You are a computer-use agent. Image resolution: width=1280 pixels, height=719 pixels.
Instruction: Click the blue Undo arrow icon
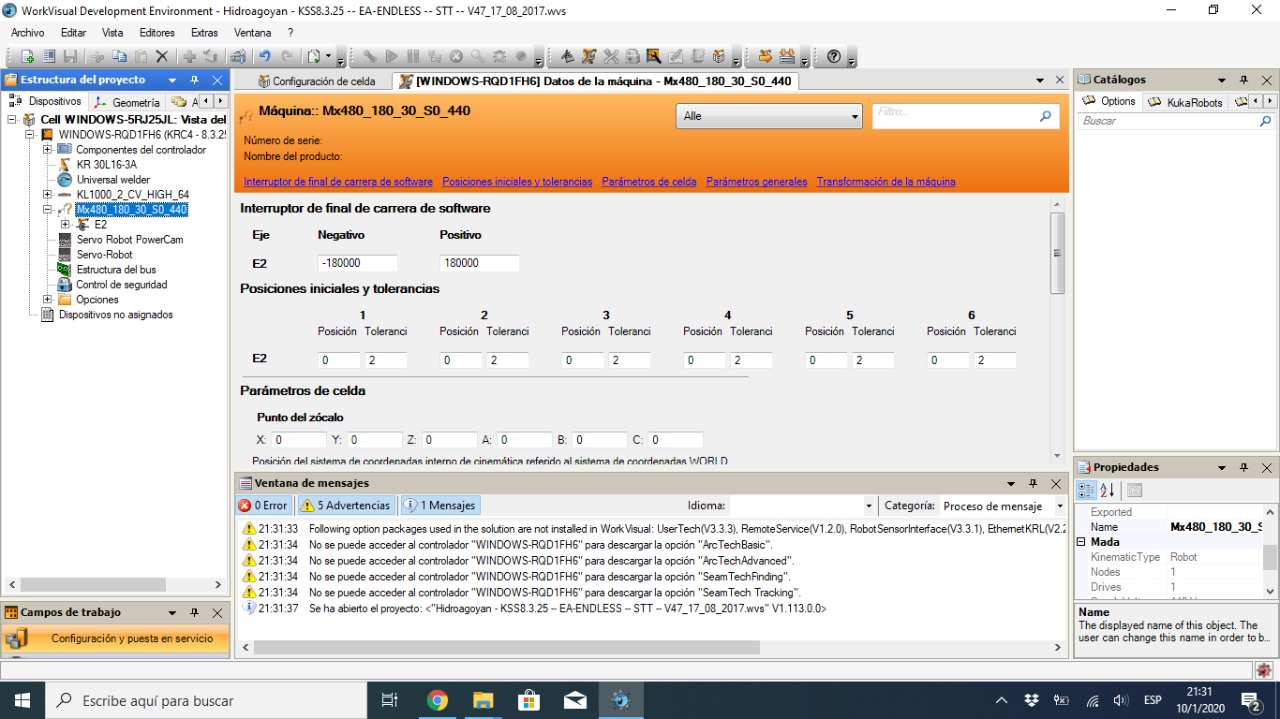point(264,57)
